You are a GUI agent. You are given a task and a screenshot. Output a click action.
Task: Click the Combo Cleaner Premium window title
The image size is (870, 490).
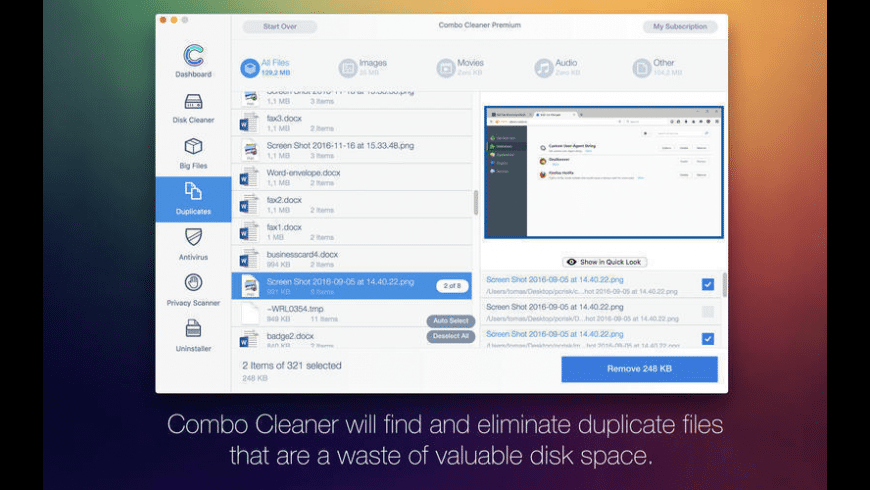point(479,25)
